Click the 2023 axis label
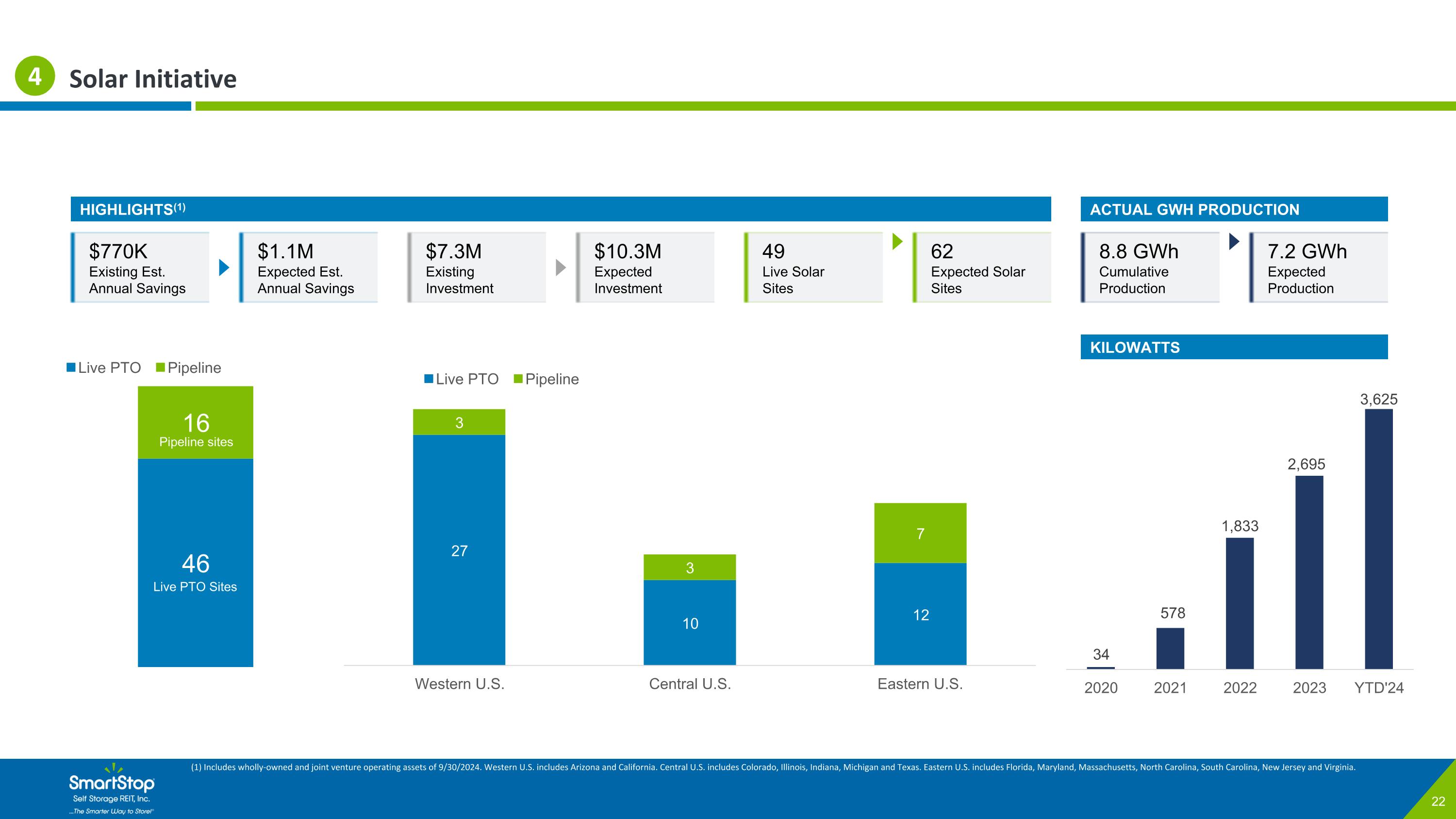Screen dimensions: 1456x819 point(1309,688)
